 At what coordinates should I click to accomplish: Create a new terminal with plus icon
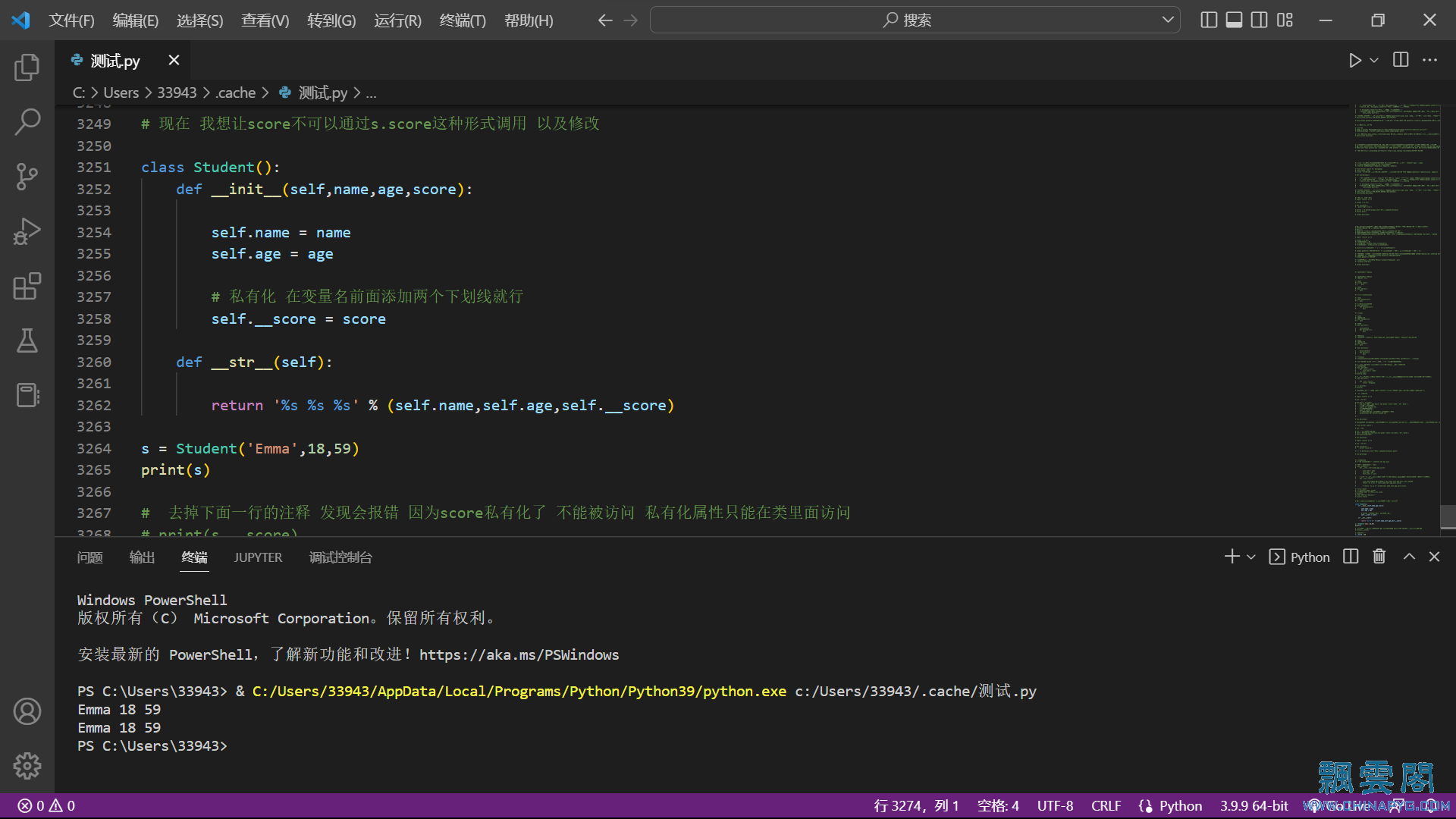click(x=1232, y=557)
